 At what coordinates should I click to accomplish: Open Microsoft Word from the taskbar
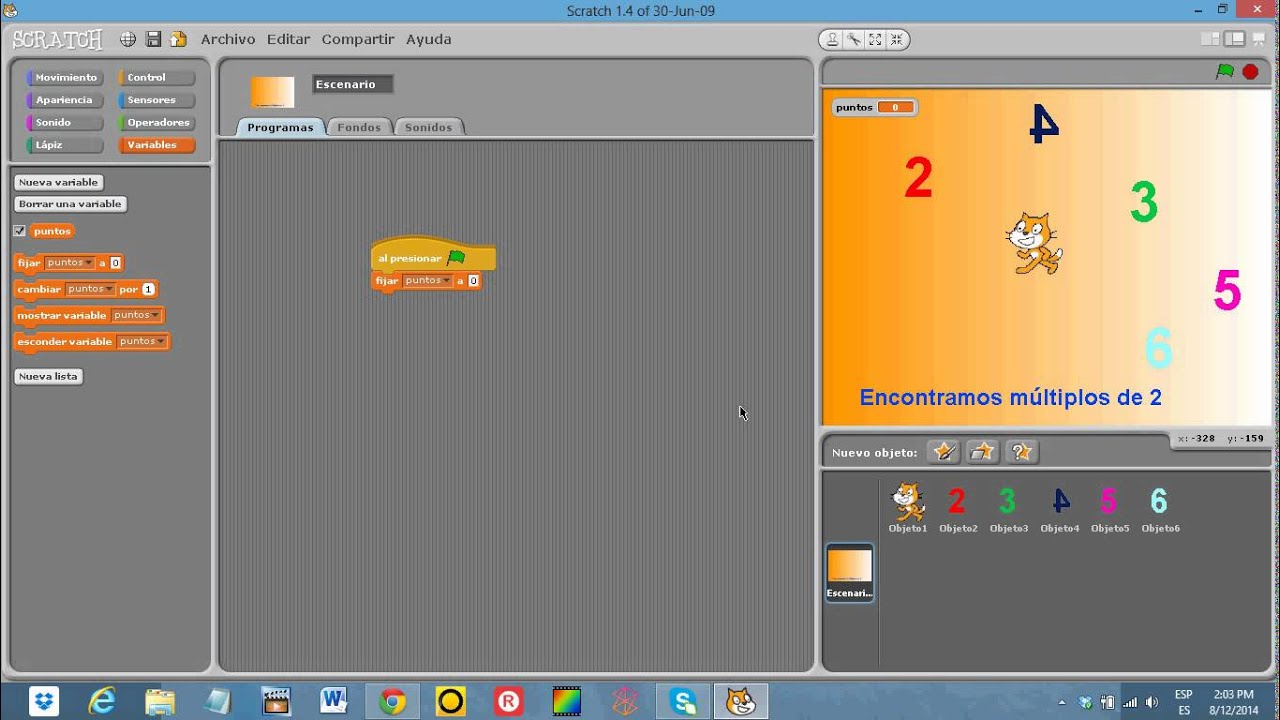pos(334,702)
